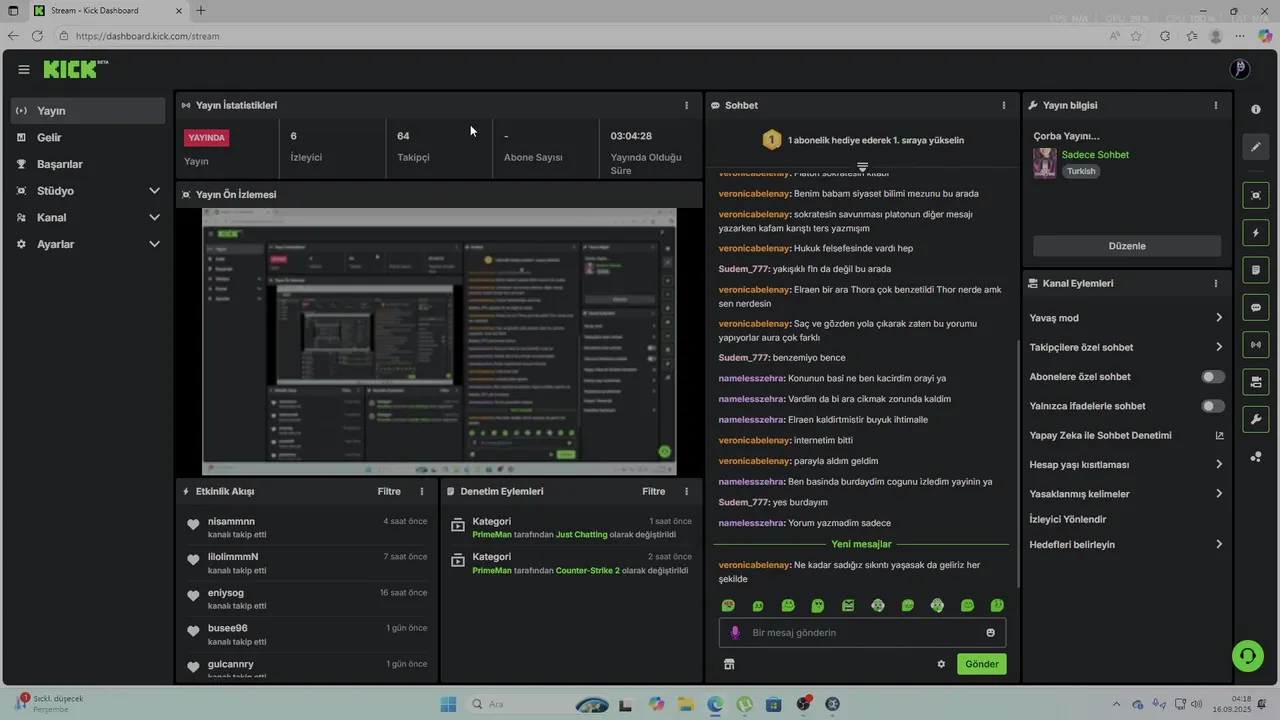The width and height of the screenshot is (1280, 720).
Task: Open Filtre in Denetim Eylemleri panel
Action: (654, 491)
